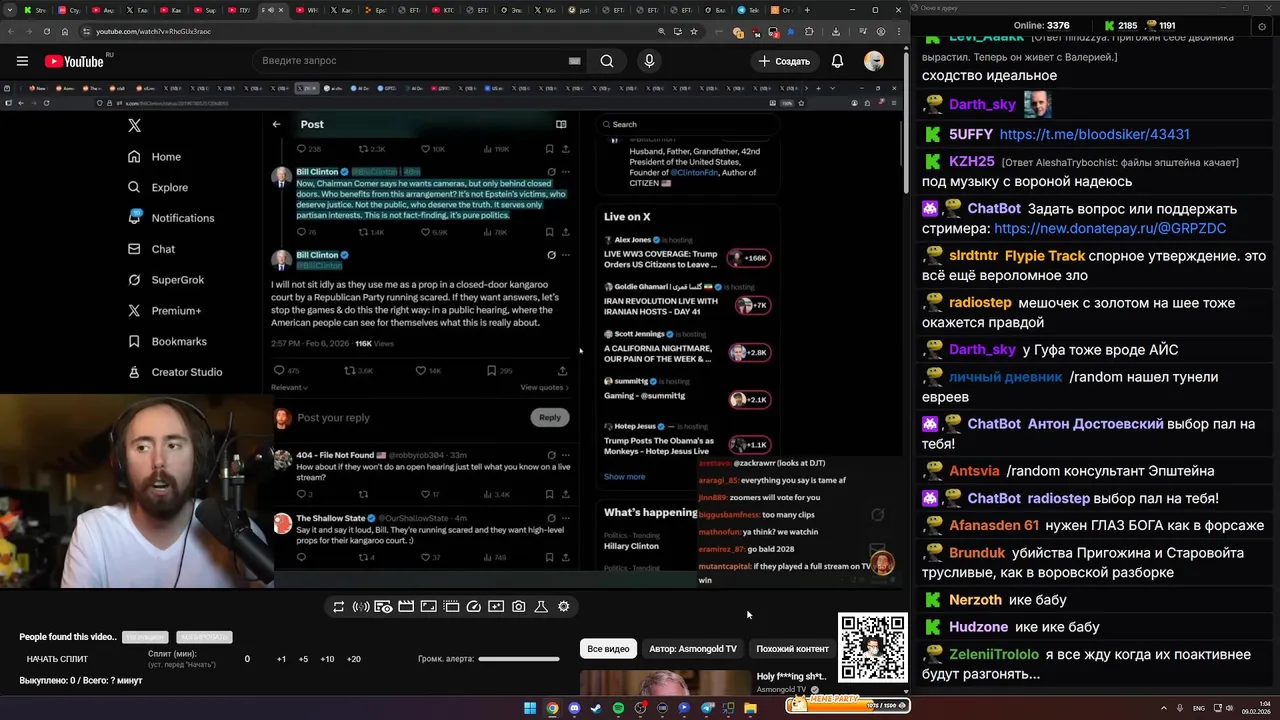Click the audio broadcast icon in player toolbar
The width and height of the screenshot is (1280, 720).
pos(361,607)
